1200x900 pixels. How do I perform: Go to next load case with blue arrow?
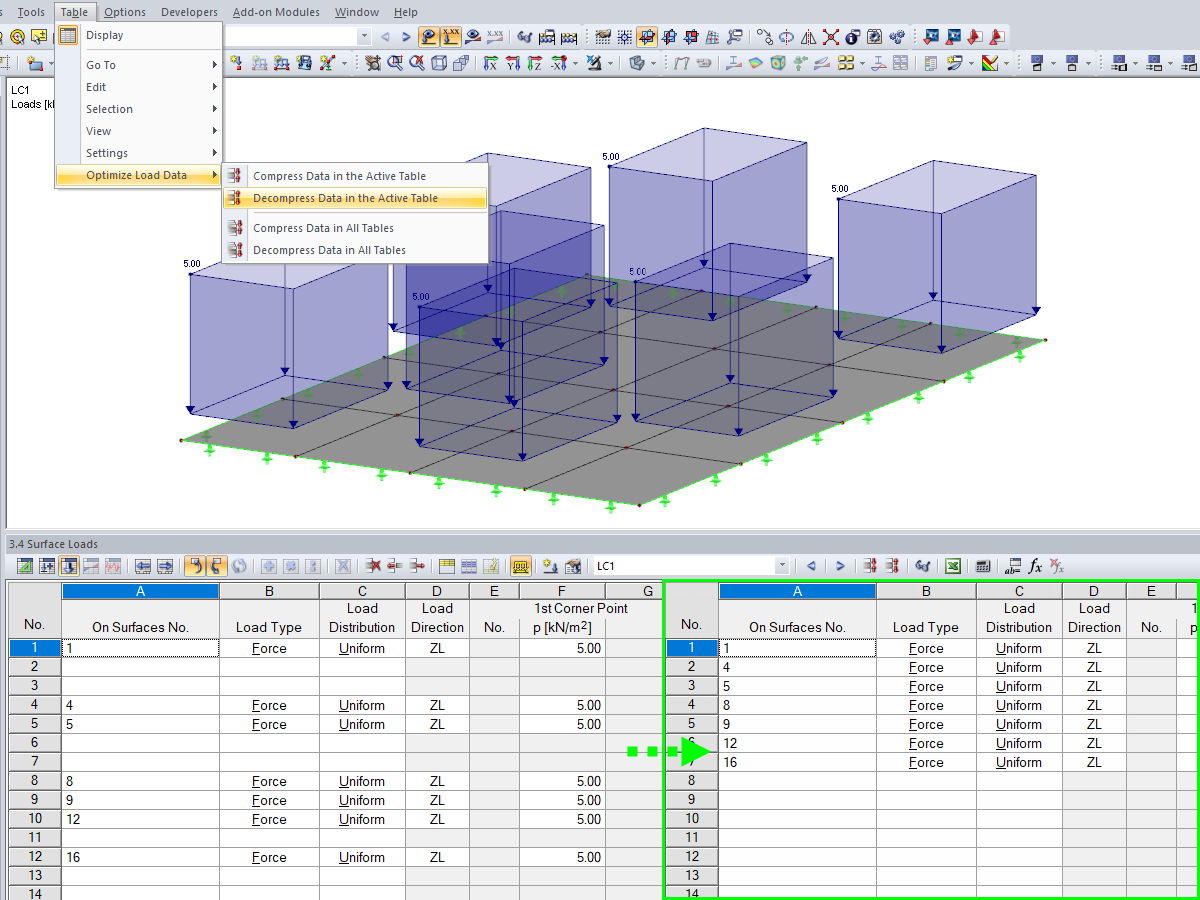point(840,565)
